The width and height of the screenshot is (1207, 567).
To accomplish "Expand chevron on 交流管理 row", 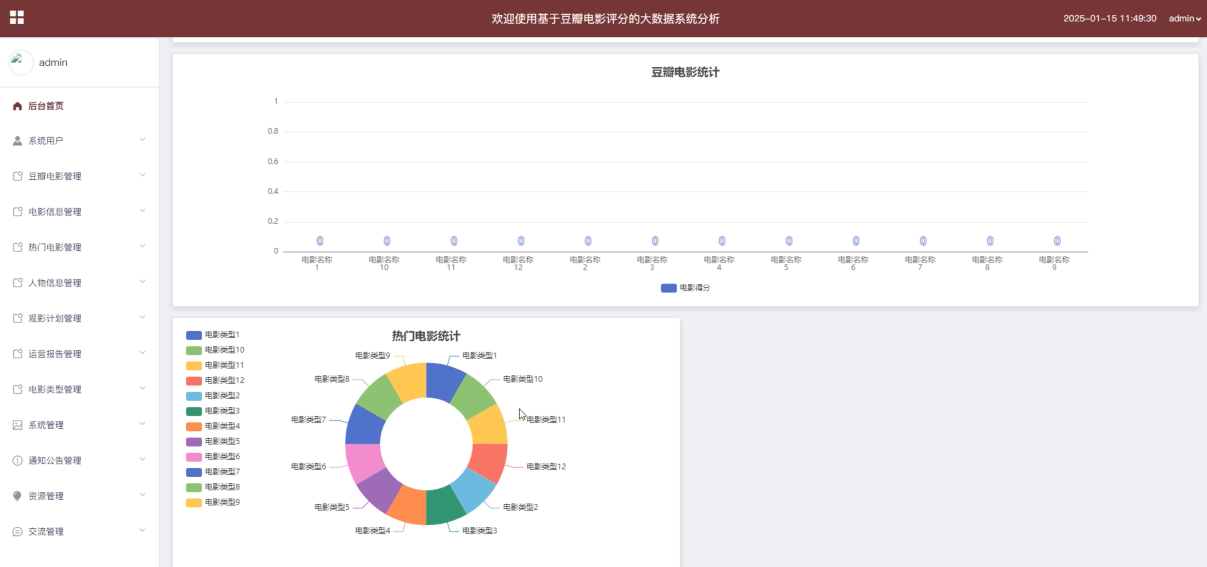I will pyautogui.click(x=142, y=530).
